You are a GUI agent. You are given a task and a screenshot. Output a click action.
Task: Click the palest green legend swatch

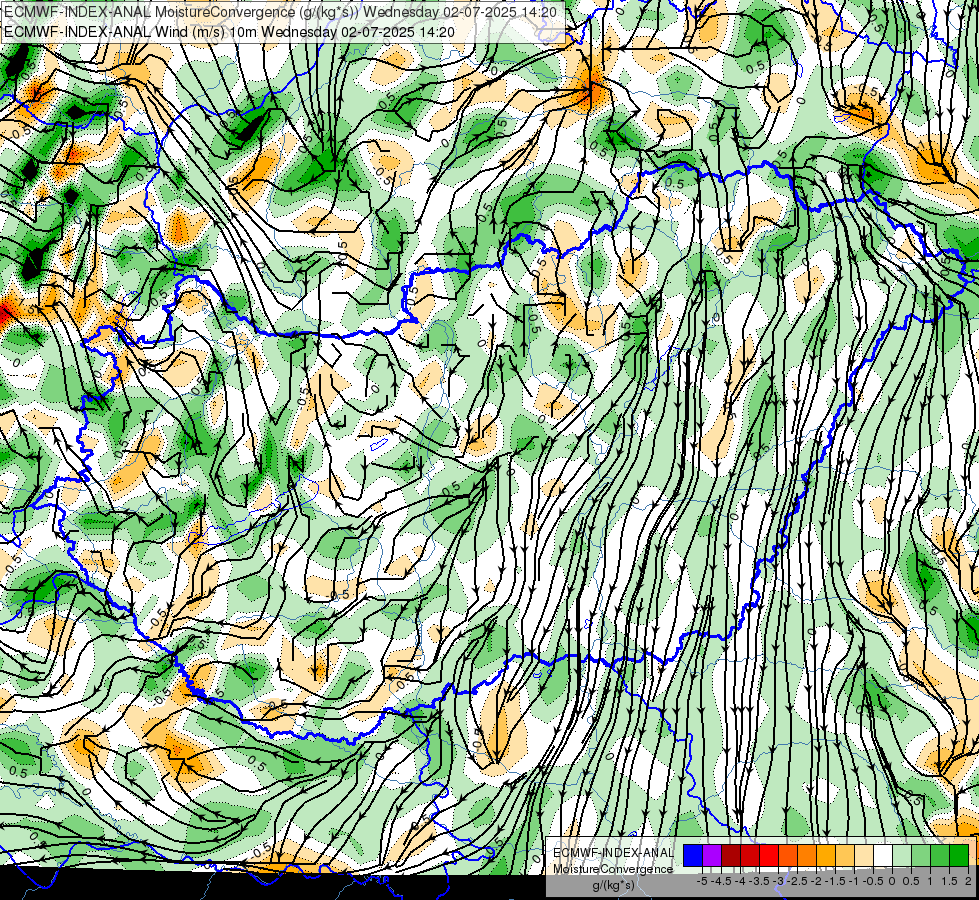click(902, 856)
